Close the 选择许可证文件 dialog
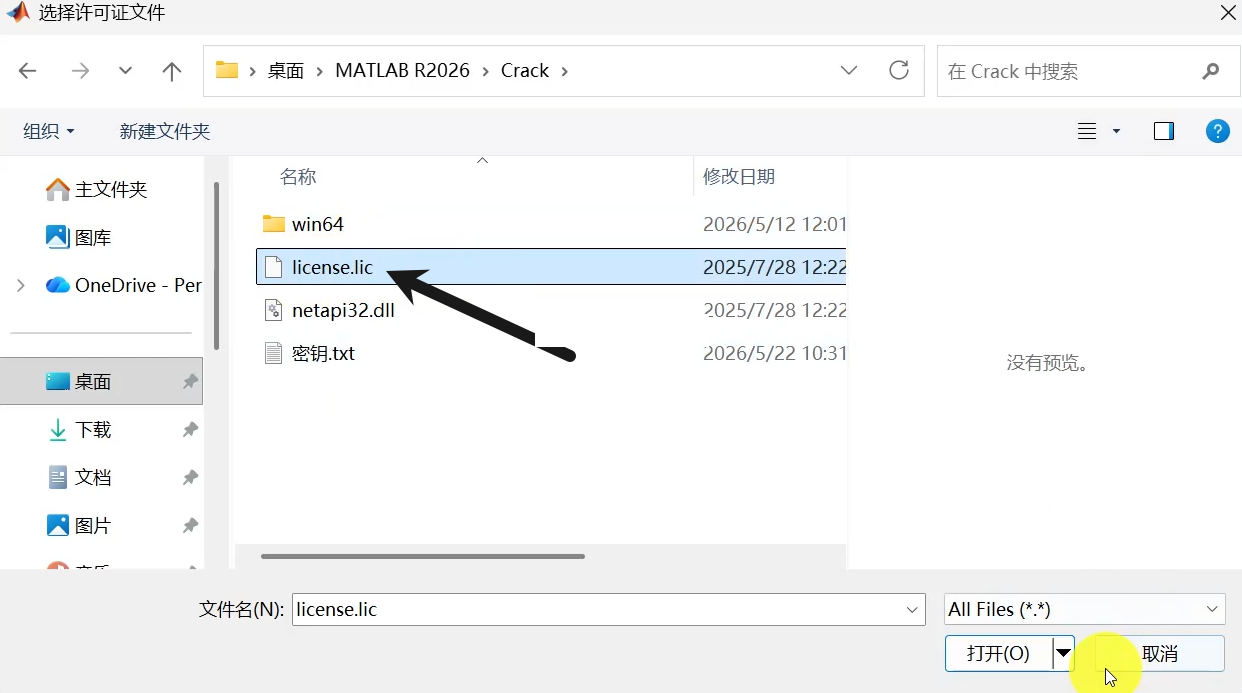The image size is (1242, 693). click(x=1228, y=12)
